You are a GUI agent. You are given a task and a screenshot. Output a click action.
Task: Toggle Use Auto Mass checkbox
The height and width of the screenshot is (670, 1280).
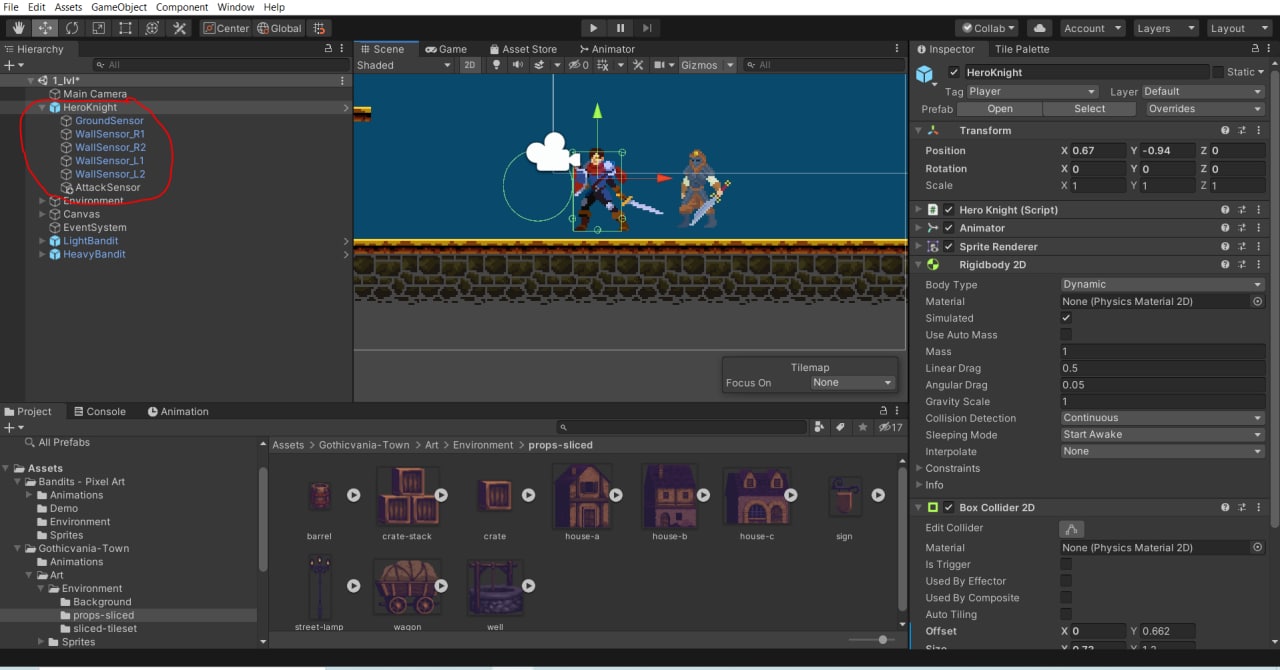[x=1066, y=335]
